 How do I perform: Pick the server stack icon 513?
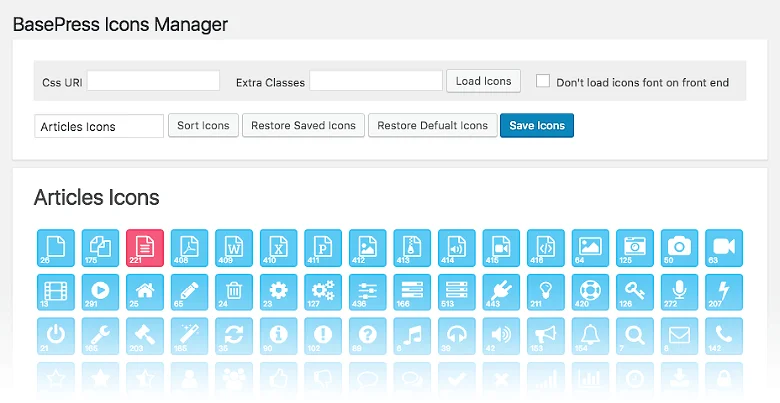457,292
